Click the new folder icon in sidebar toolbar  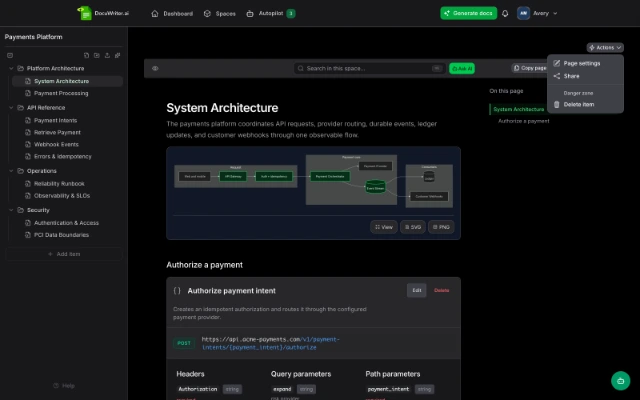97,55
